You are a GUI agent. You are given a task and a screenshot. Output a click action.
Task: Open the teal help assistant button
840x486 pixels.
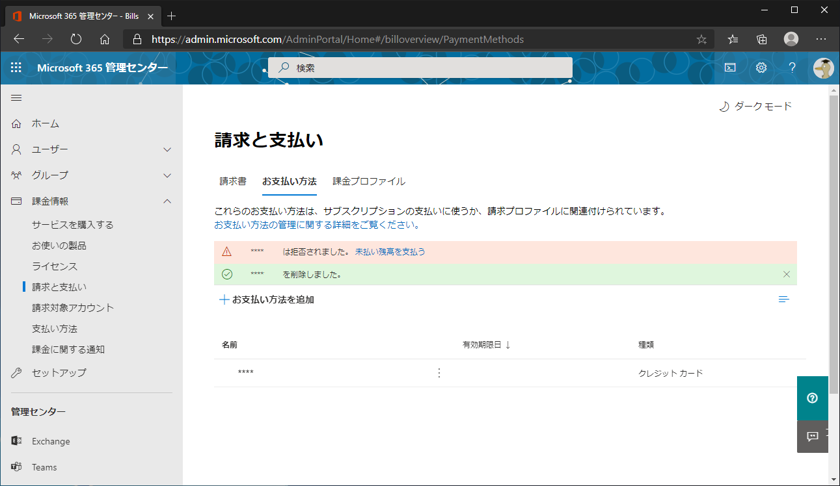[x=812, y=398]
